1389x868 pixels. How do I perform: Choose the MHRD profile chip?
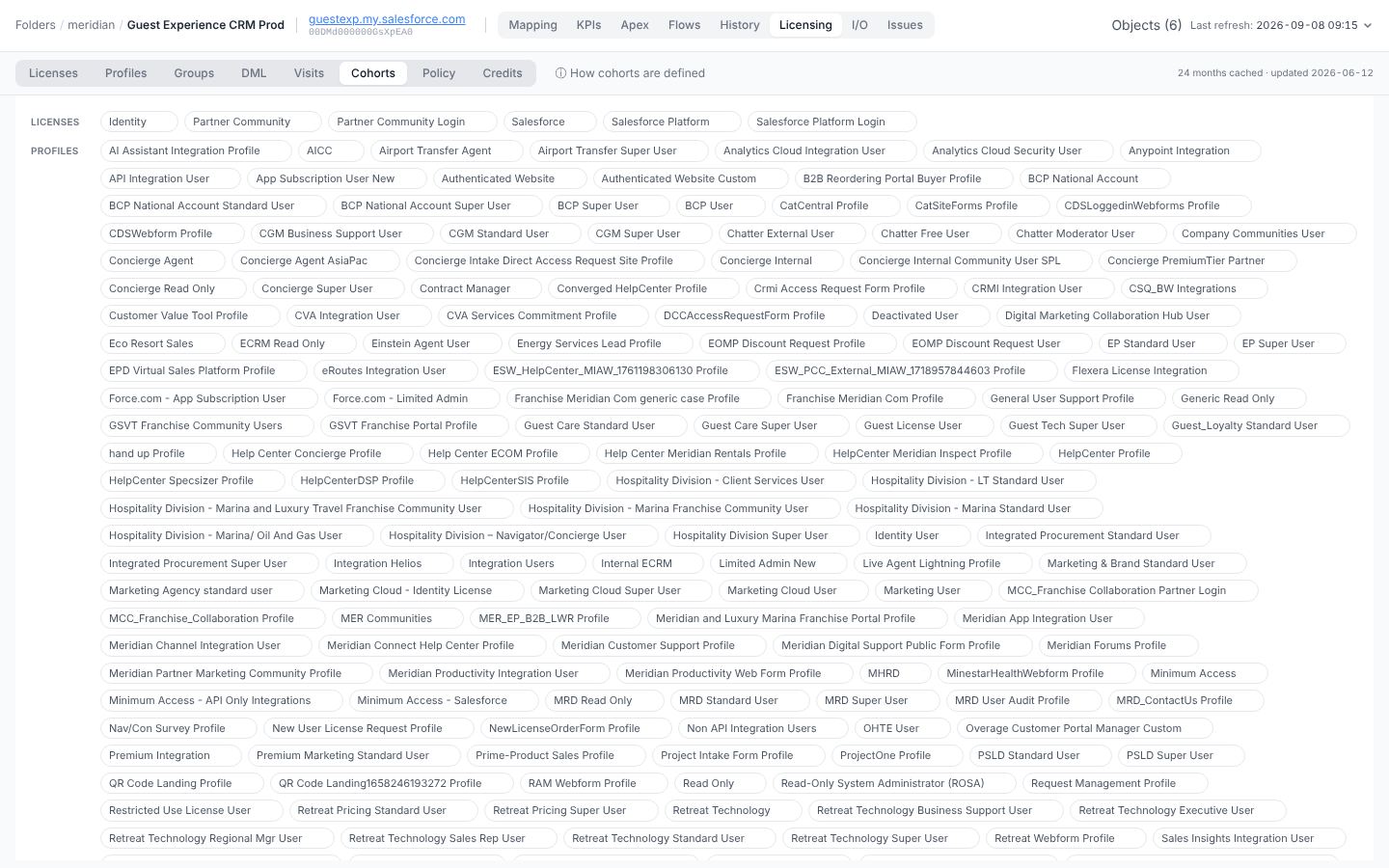pos(896,673)
